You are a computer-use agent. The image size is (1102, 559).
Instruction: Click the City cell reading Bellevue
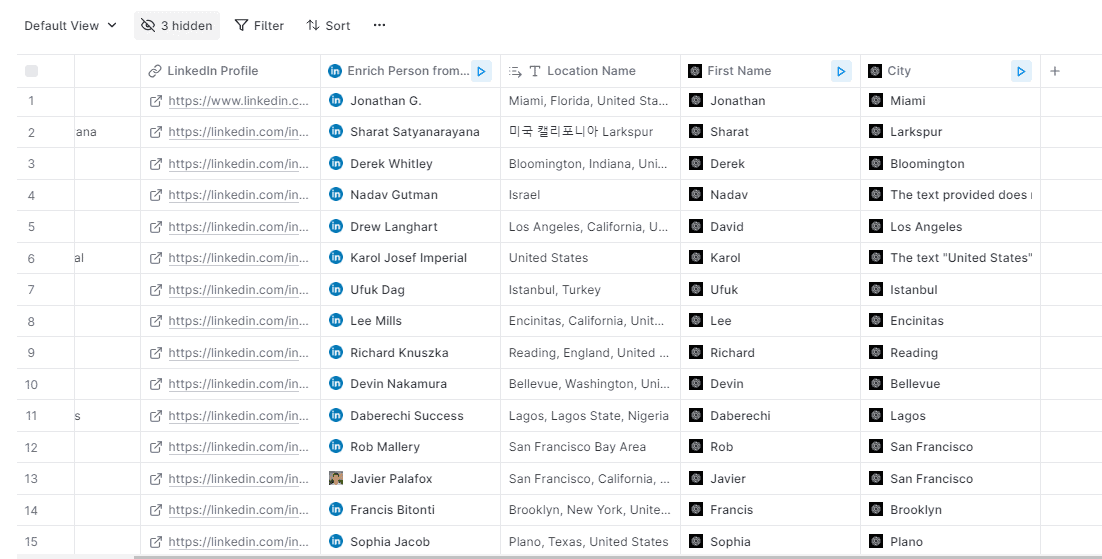(x=950, y=384)
